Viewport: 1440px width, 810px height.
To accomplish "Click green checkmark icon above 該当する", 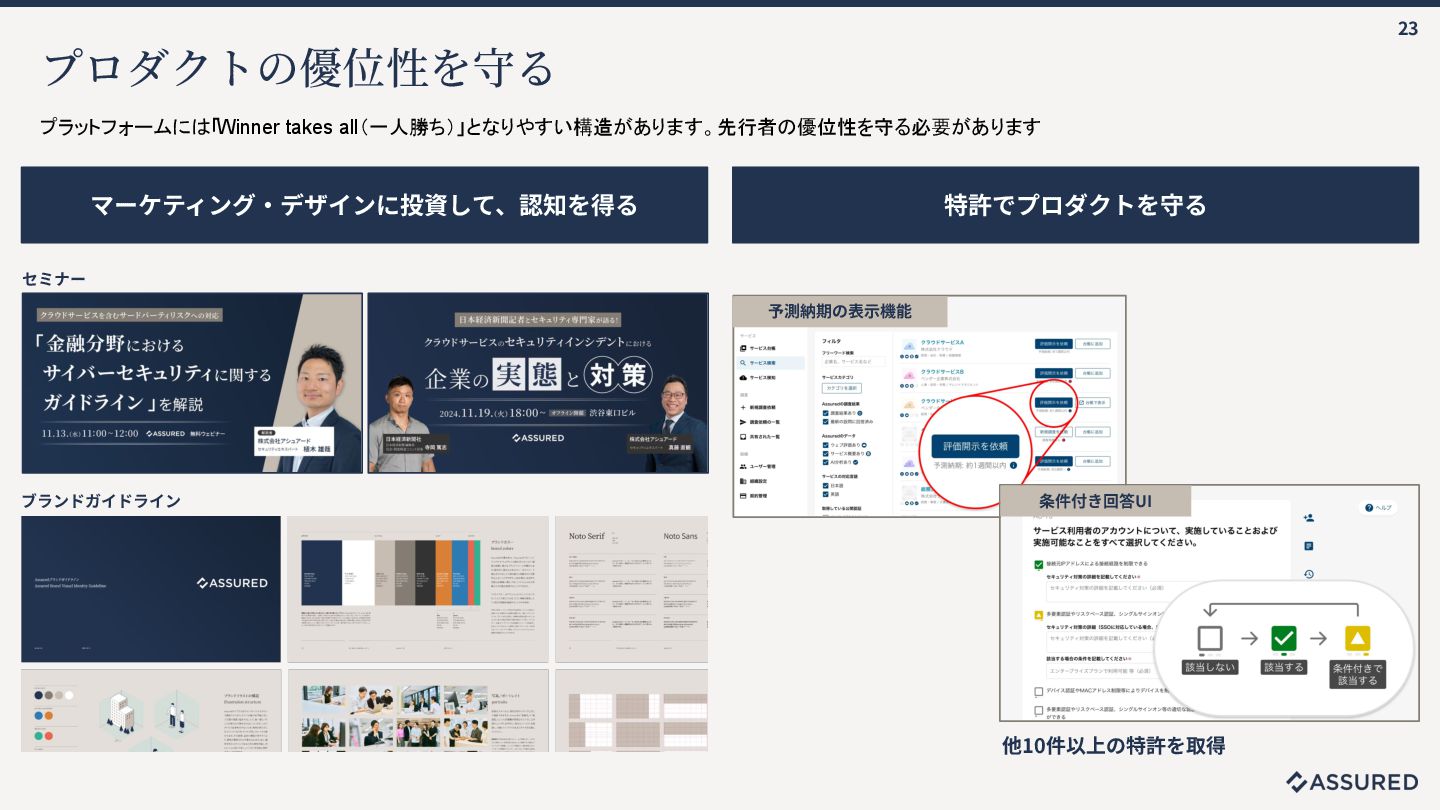I will 1284,638.
